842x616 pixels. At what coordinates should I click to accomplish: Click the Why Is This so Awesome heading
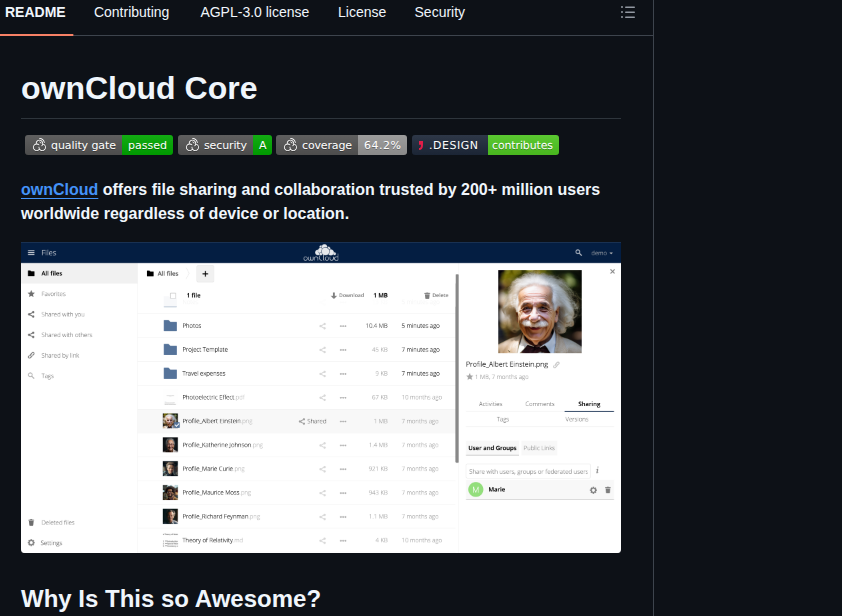(171, 598)
